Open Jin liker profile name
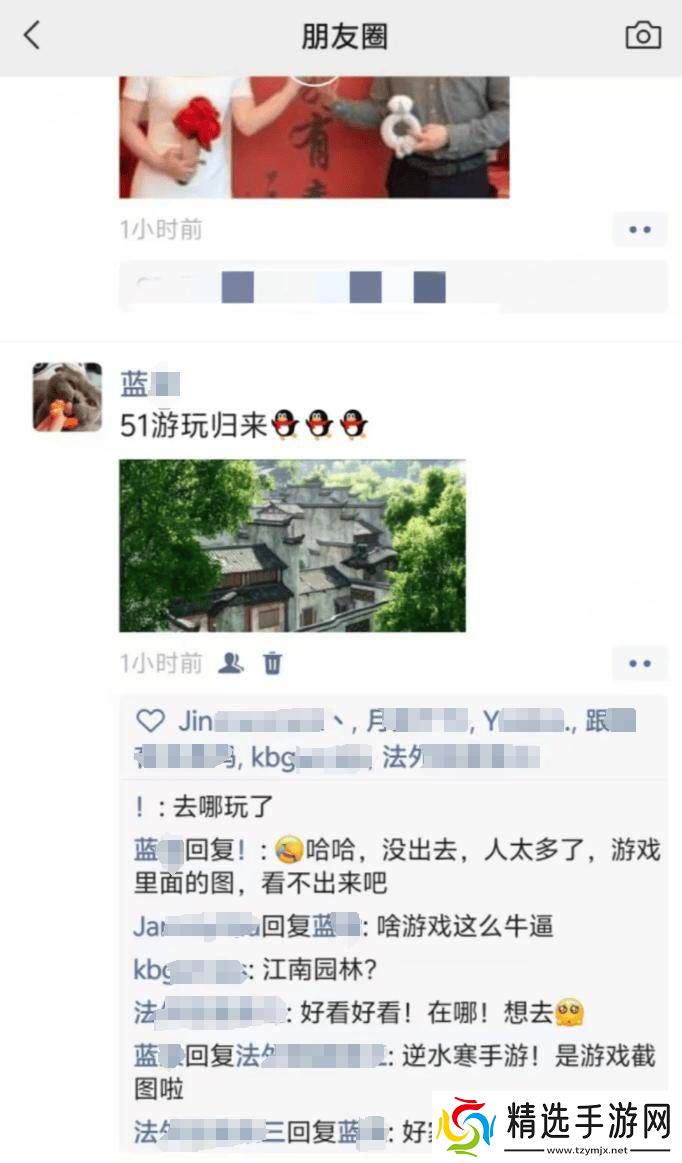 coord(251,721)
